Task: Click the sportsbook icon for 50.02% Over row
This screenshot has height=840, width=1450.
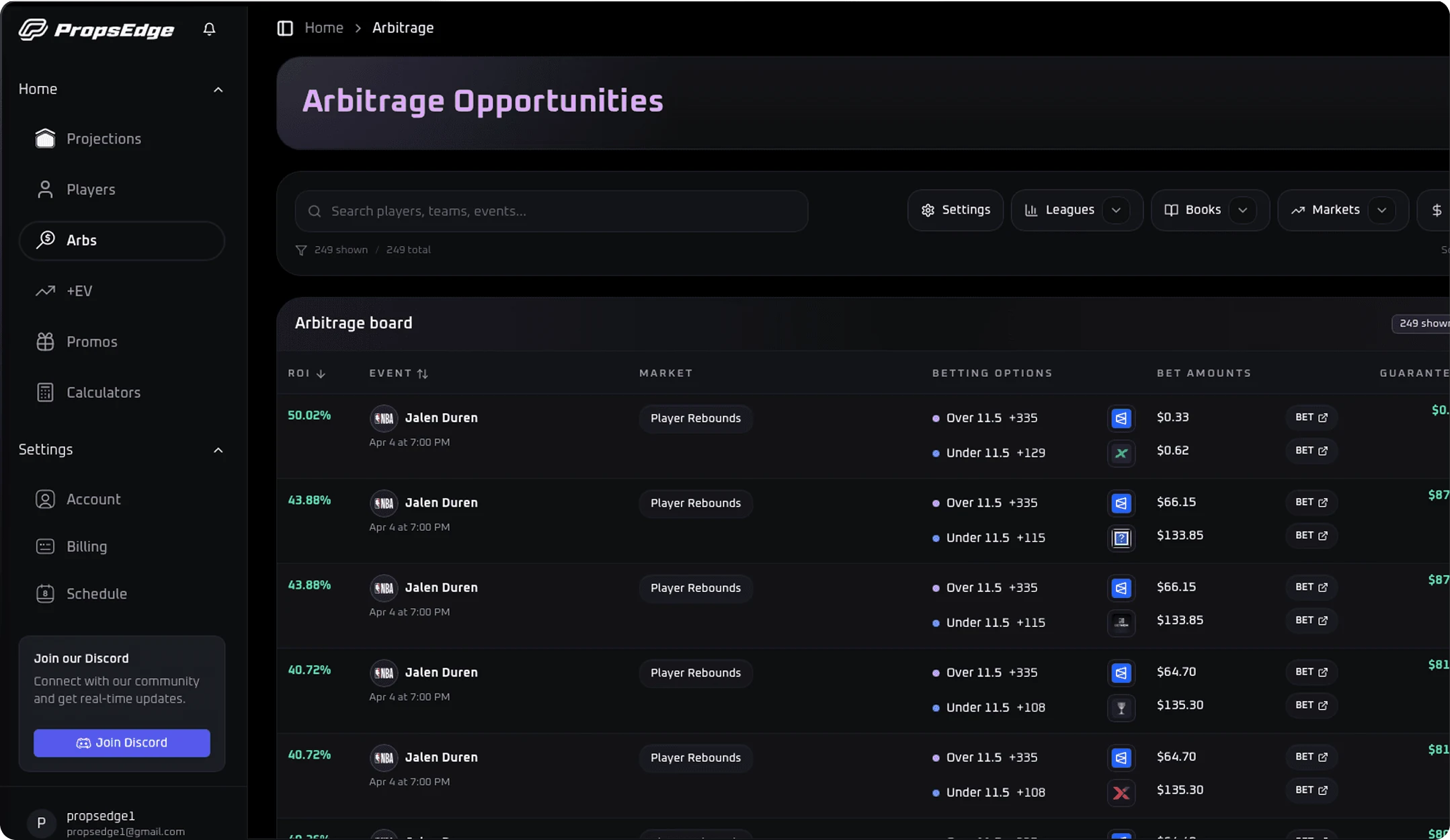Action: [x=1121, y=419]
